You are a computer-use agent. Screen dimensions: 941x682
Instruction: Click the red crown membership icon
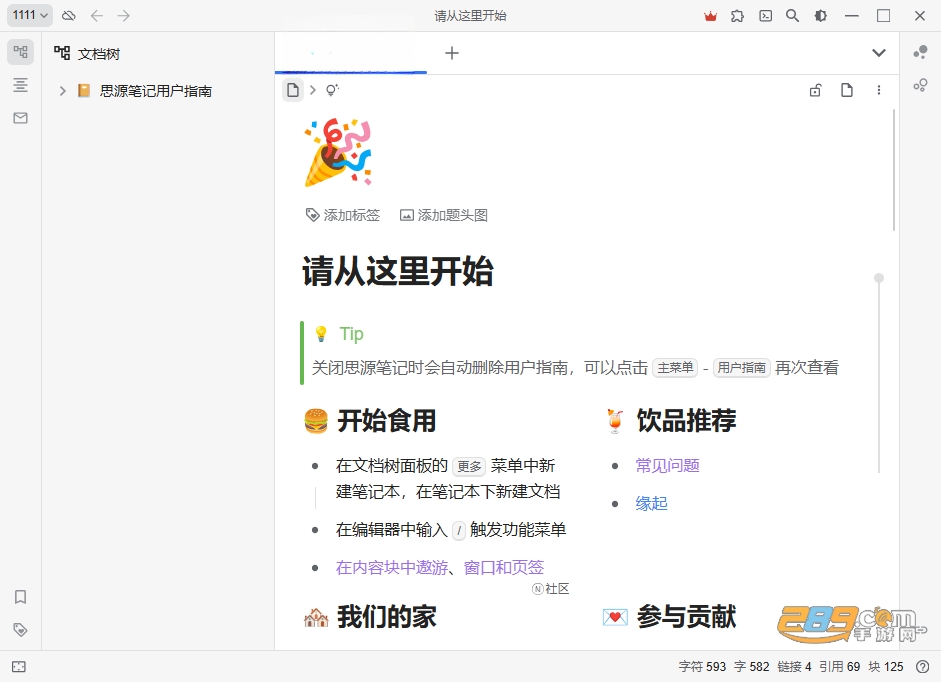click(x=711, y=16)
